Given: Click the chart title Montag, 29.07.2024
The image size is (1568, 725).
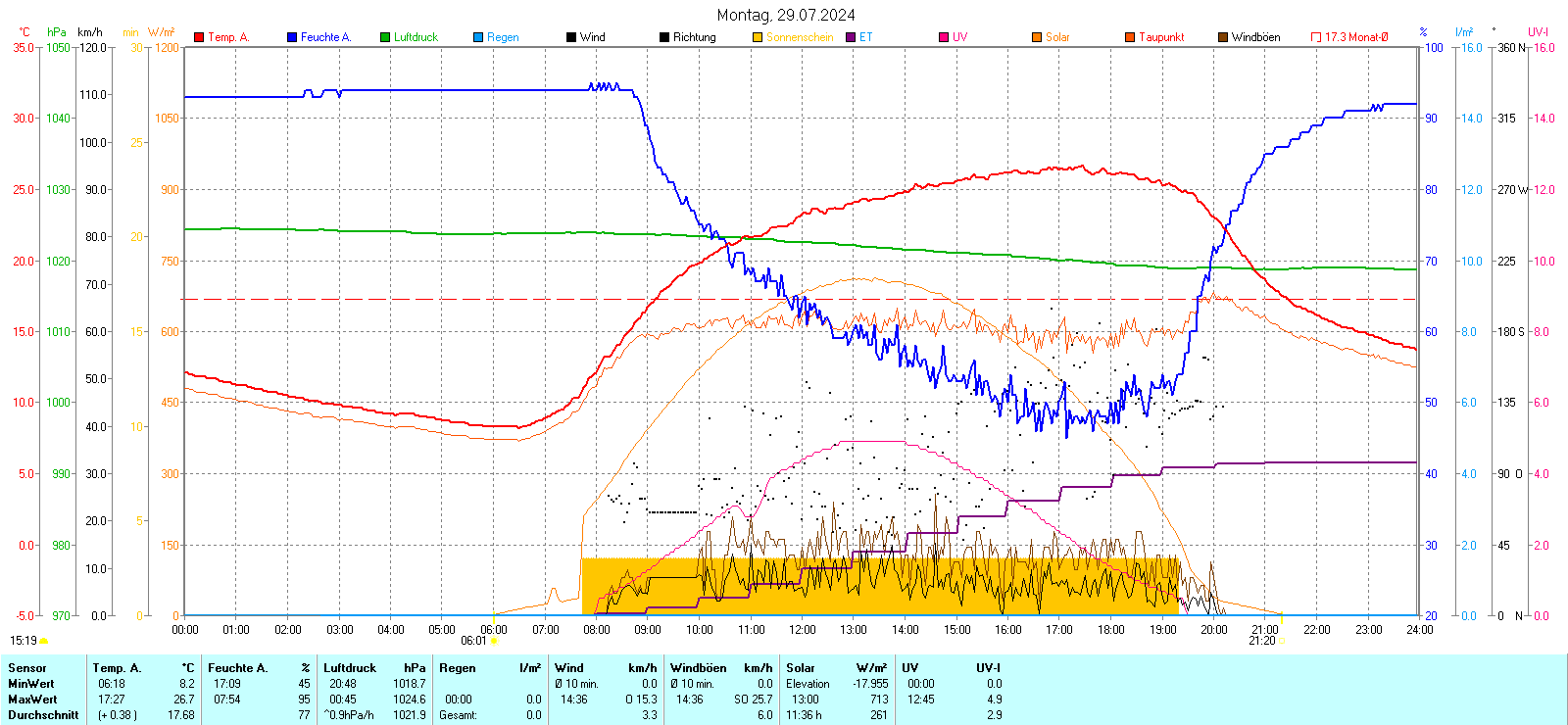Looking at the screenshot, I should (785, 15).
